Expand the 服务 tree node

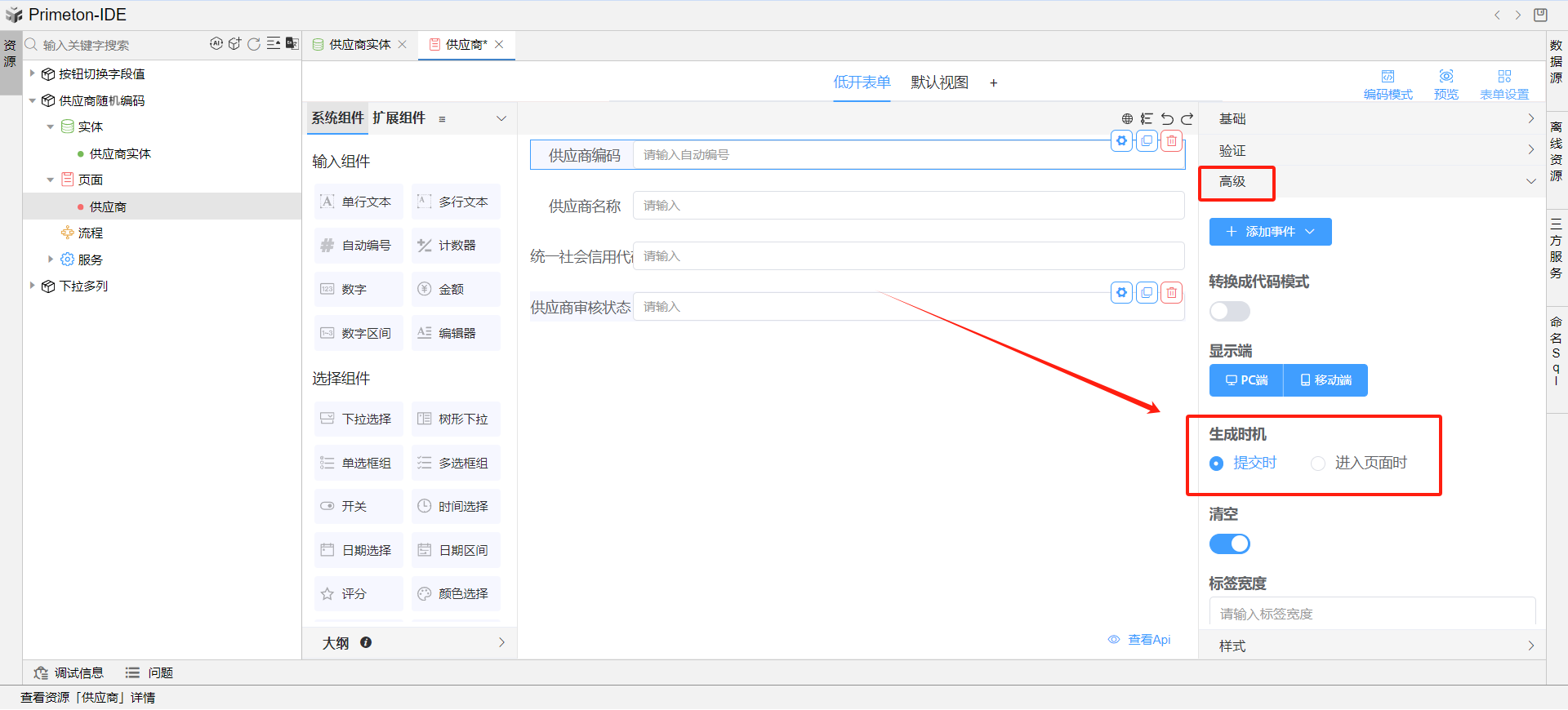point(51,260)
